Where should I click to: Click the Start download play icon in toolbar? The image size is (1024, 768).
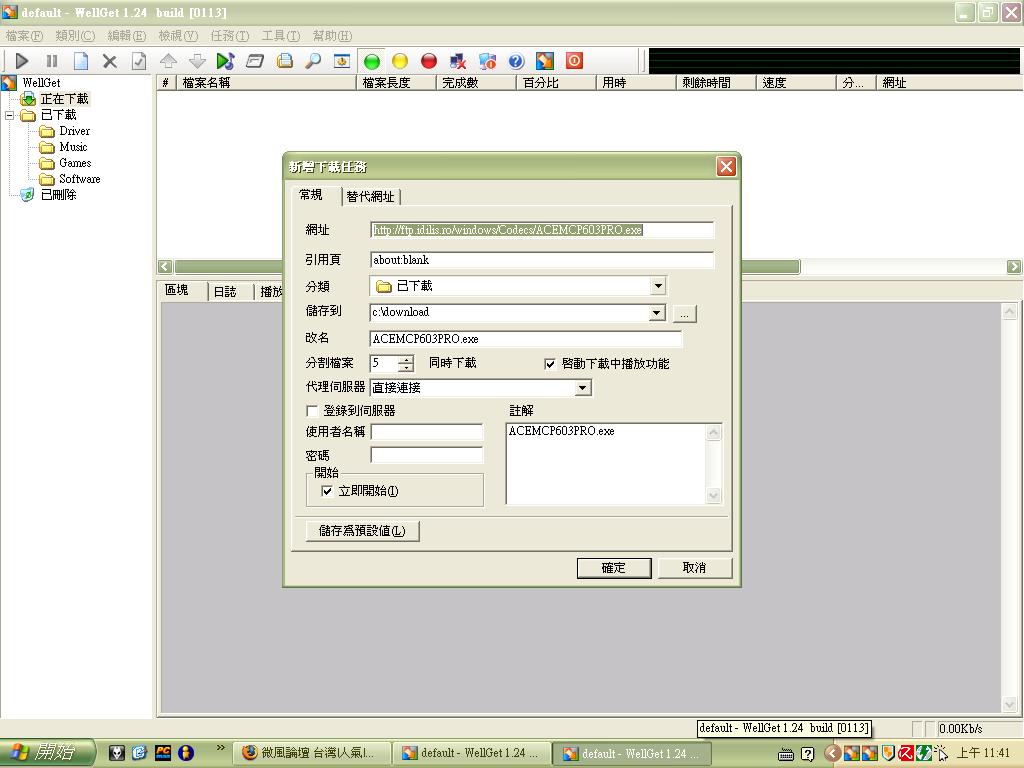pyautogui.click(x=22, y=61)
